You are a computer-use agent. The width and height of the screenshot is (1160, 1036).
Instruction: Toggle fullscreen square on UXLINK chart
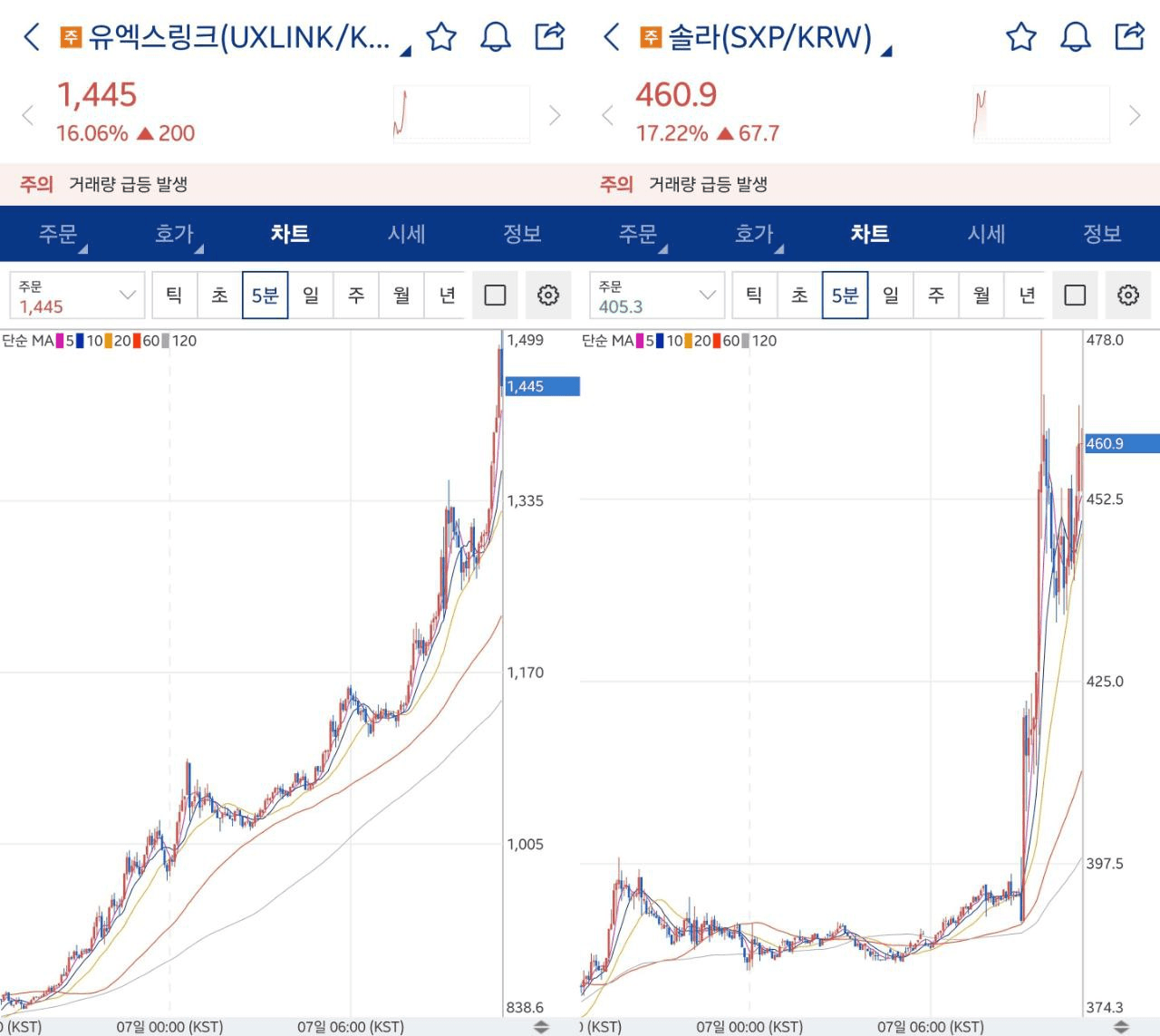pyautogui.click(x=495, y=295)
